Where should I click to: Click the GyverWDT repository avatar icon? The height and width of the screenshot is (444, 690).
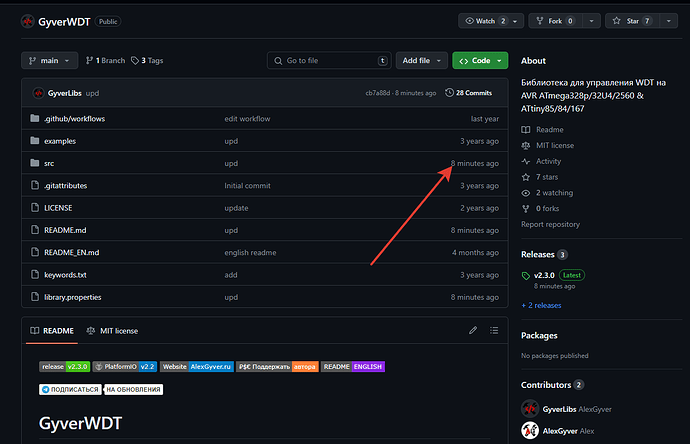click(x=28, y=21)
